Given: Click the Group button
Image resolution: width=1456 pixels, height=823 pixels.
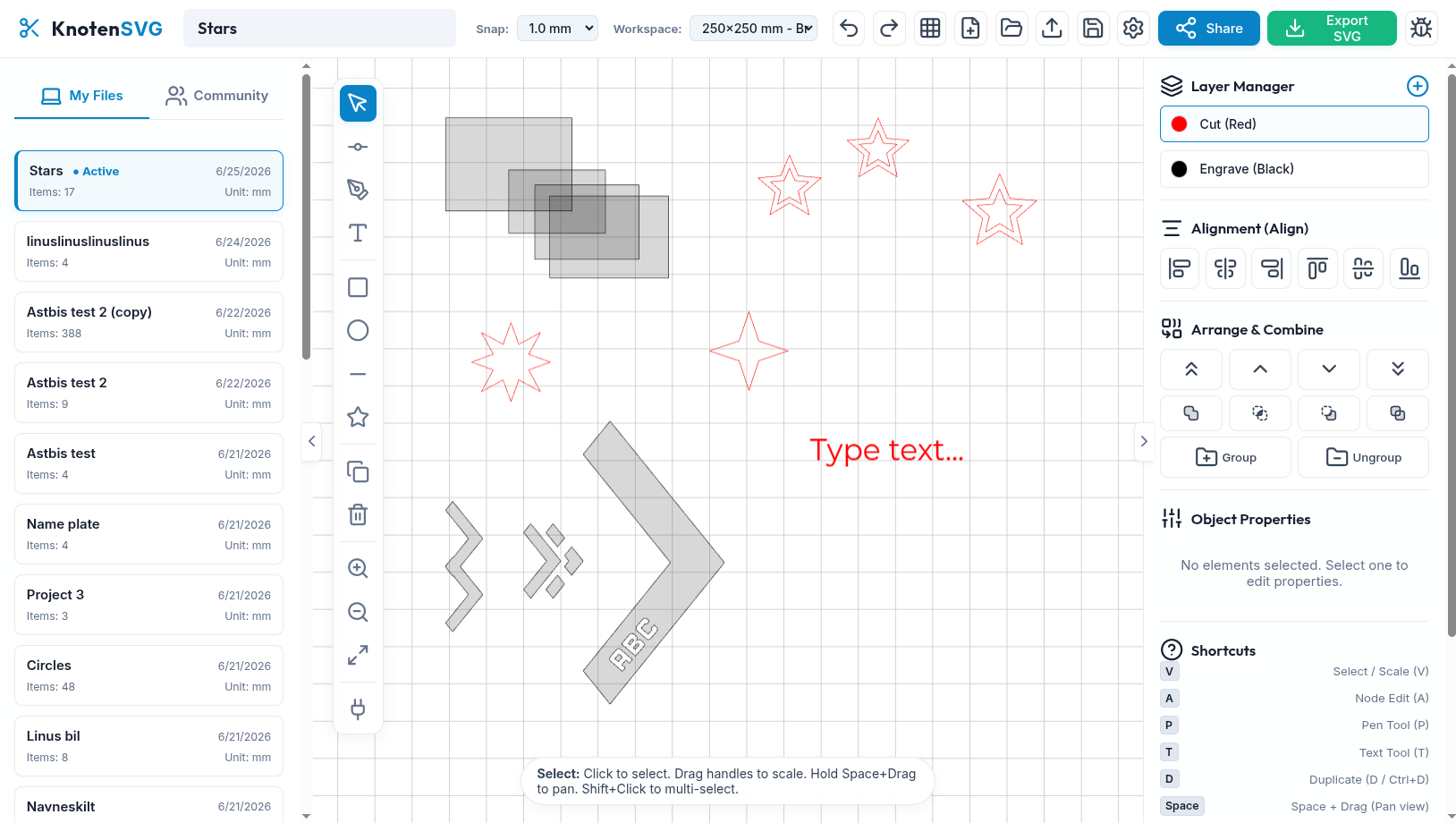Looking at the screenshot, I should click(x=1225, y=457).
